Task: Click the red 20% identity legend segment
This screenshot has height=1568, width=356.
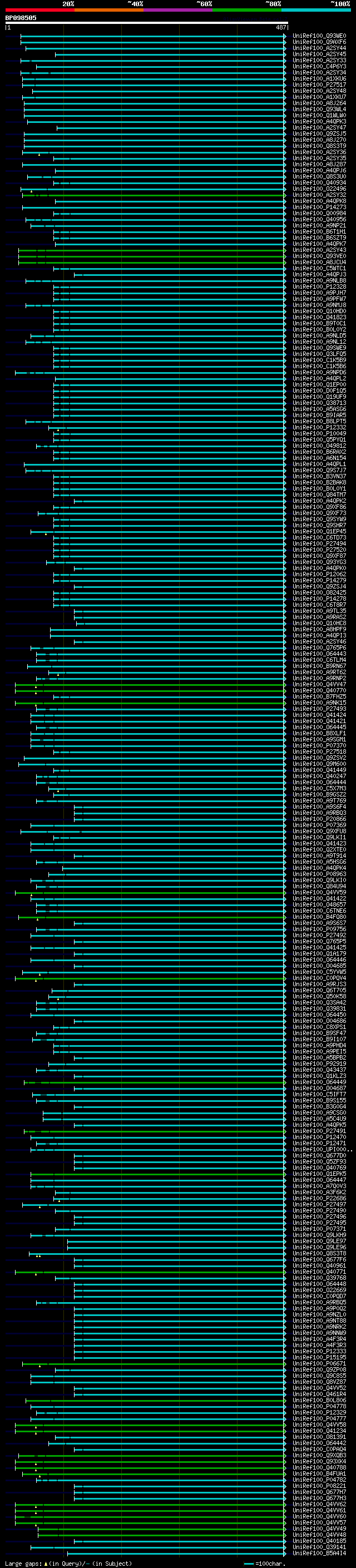Action: 39,10
